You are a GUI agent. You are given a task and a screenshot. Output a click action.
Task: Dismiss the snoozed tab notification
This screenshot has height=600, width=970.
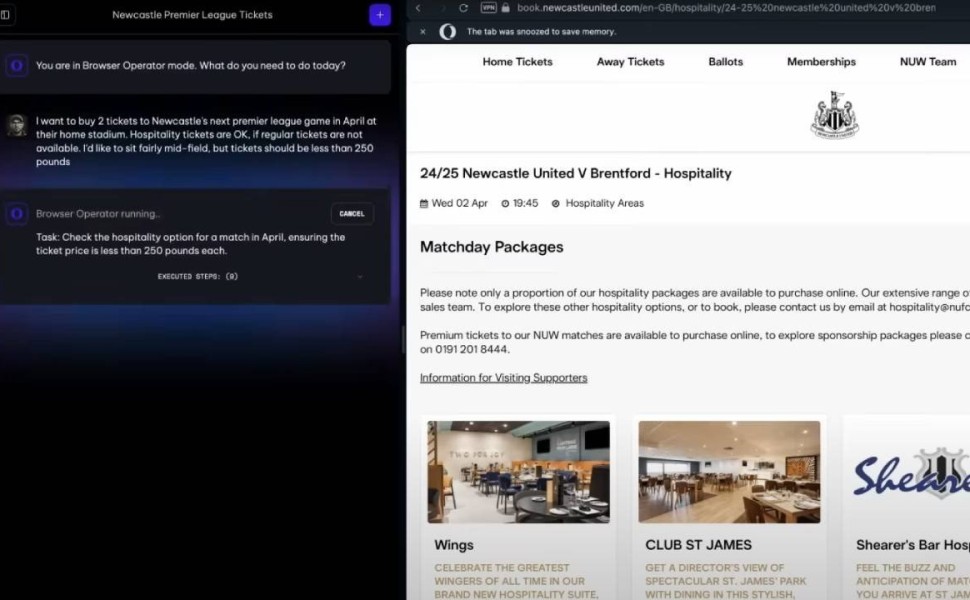click(x=423, y=32)
